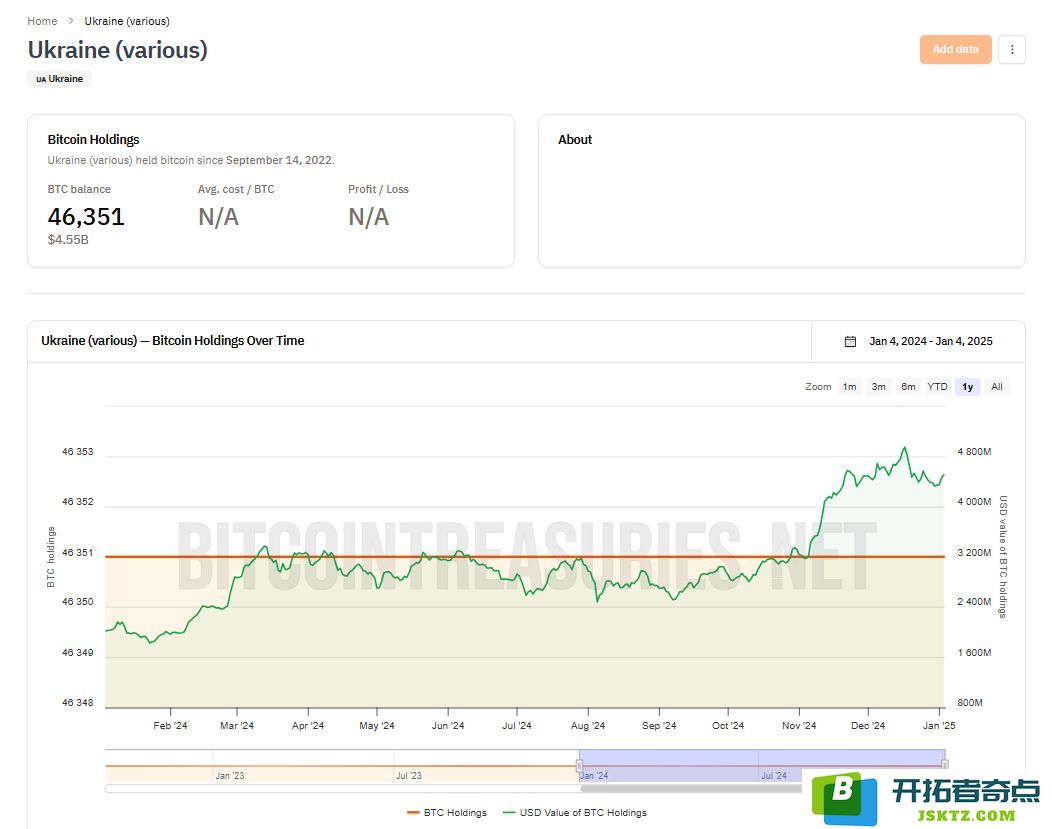Click the 'Ukraine (various)' page heading
This screenshot has width=1052, height=829.
(117, 50)
